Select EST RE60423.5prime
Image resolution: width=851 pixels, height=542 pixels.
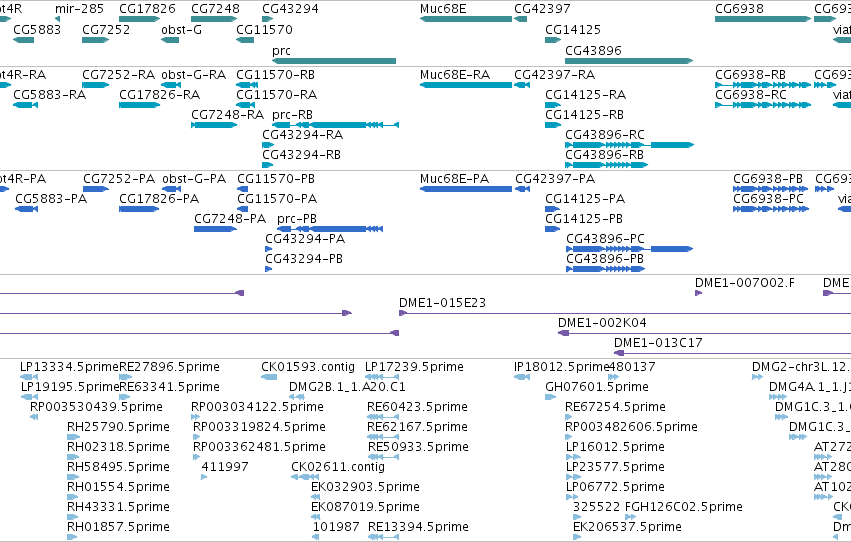[383, 417]
